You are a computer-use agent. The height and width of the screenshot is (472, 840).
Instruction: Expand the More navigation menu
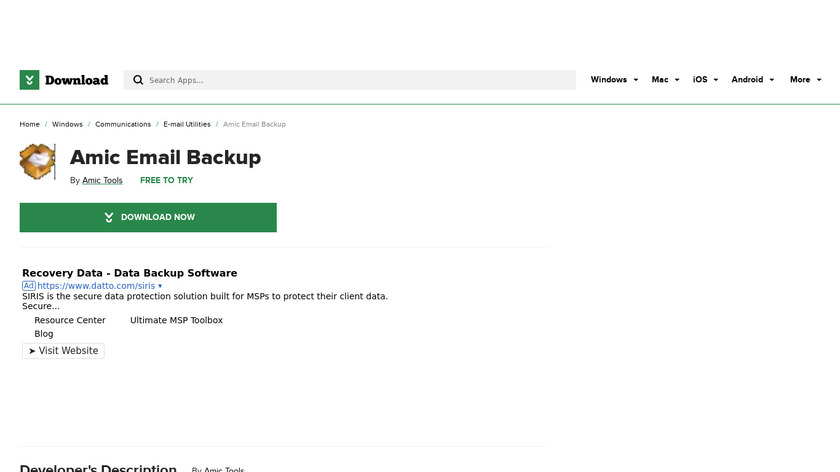click(805, 80)
